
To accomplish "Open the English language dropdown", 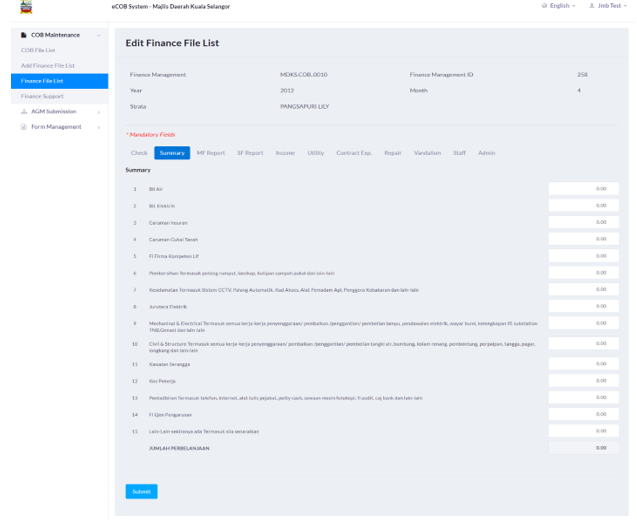I will [x=560, y=6].
